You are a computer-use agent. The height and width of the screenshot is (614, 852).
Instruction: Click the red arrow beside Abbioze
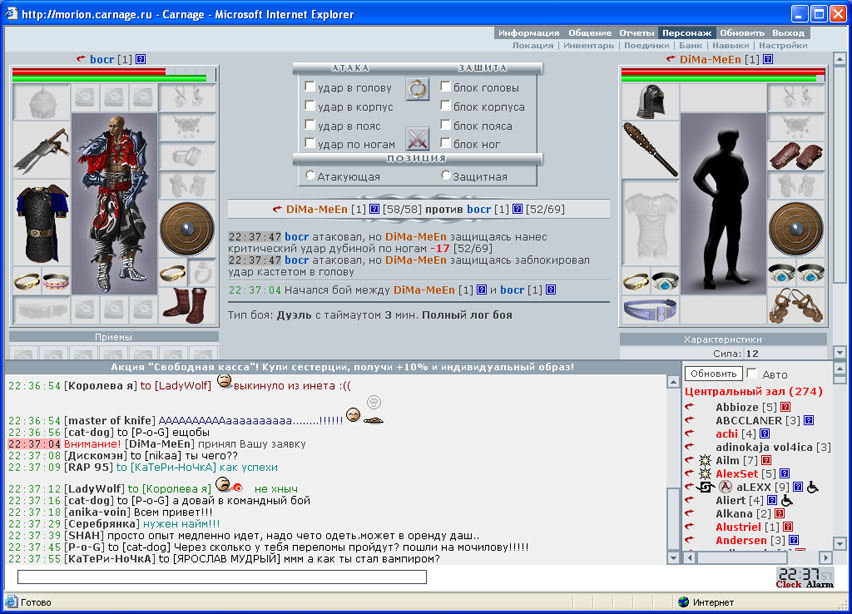point(690,406)
